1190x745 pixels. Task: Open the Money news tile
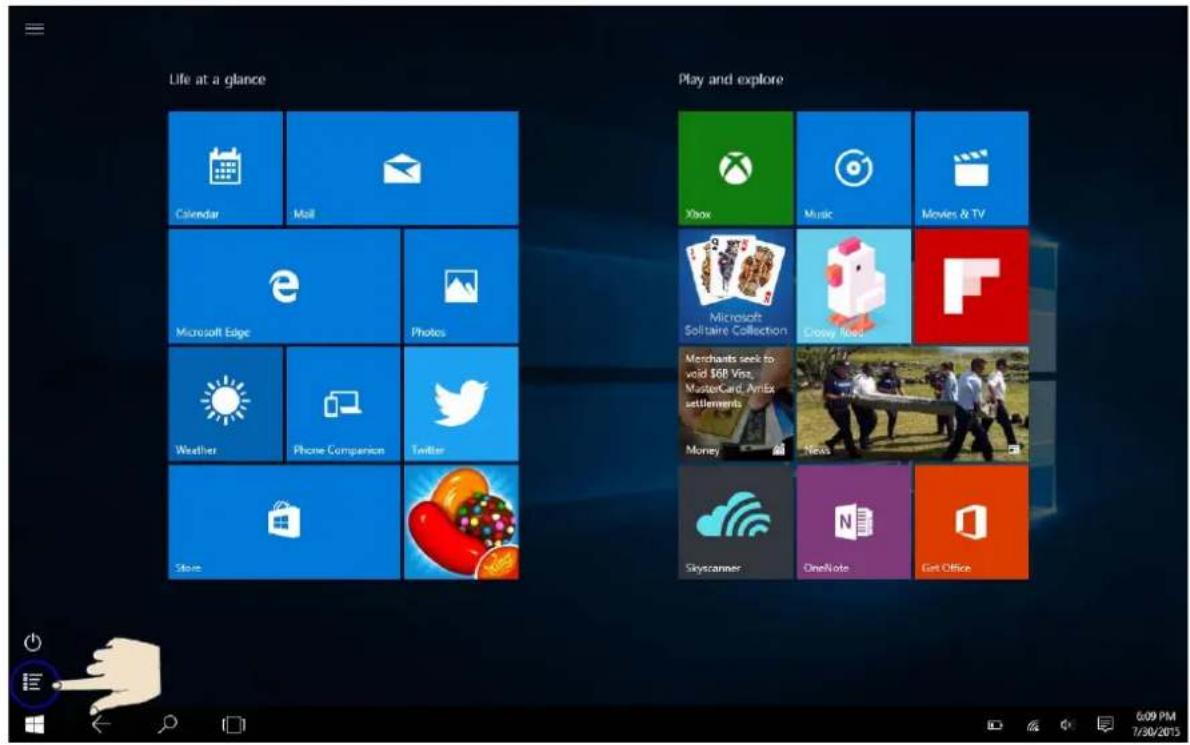[735, 404]
